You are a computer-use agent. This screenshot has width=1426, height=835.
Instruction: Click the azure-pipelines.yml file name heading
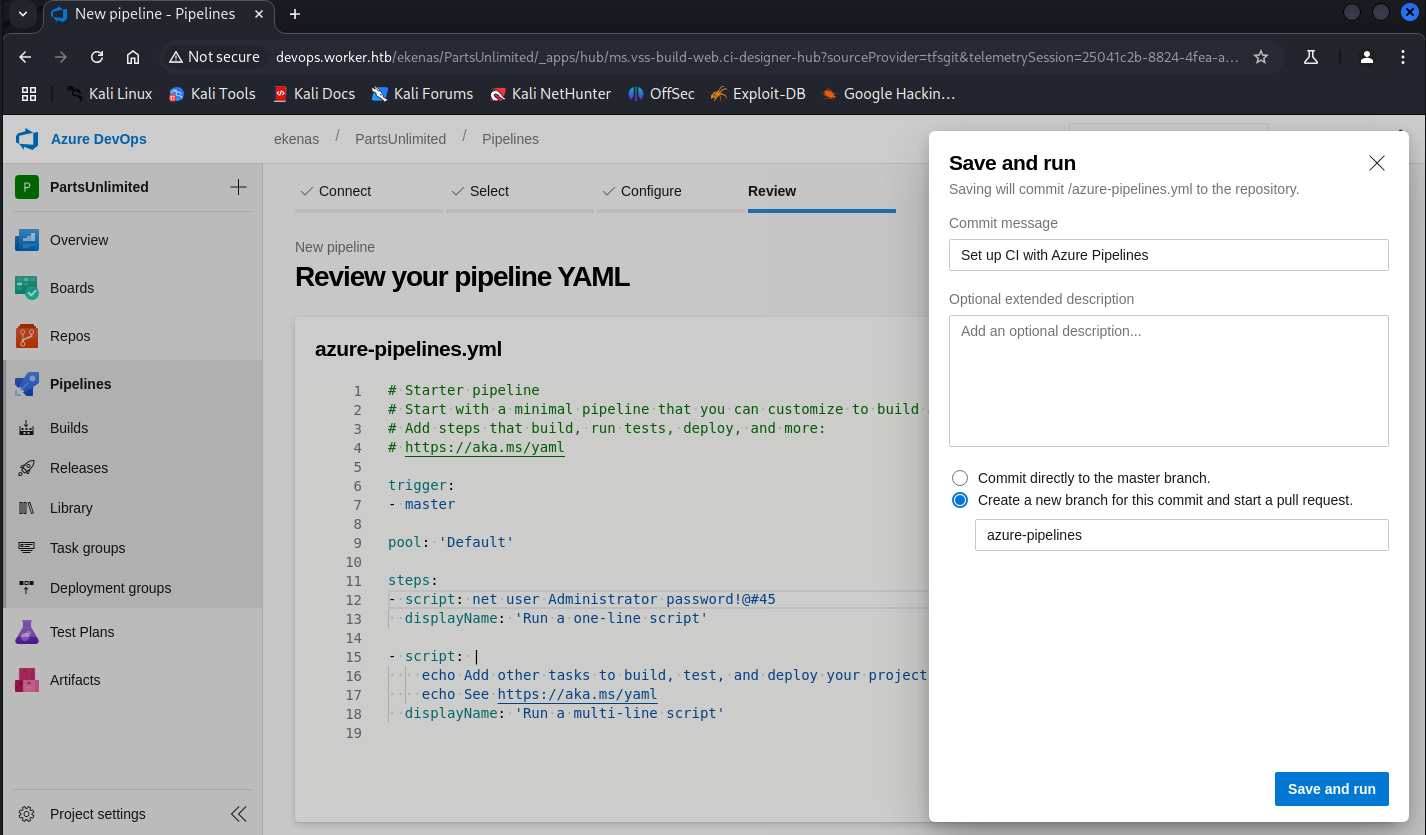pyautogui.click(x=408, y=349)
